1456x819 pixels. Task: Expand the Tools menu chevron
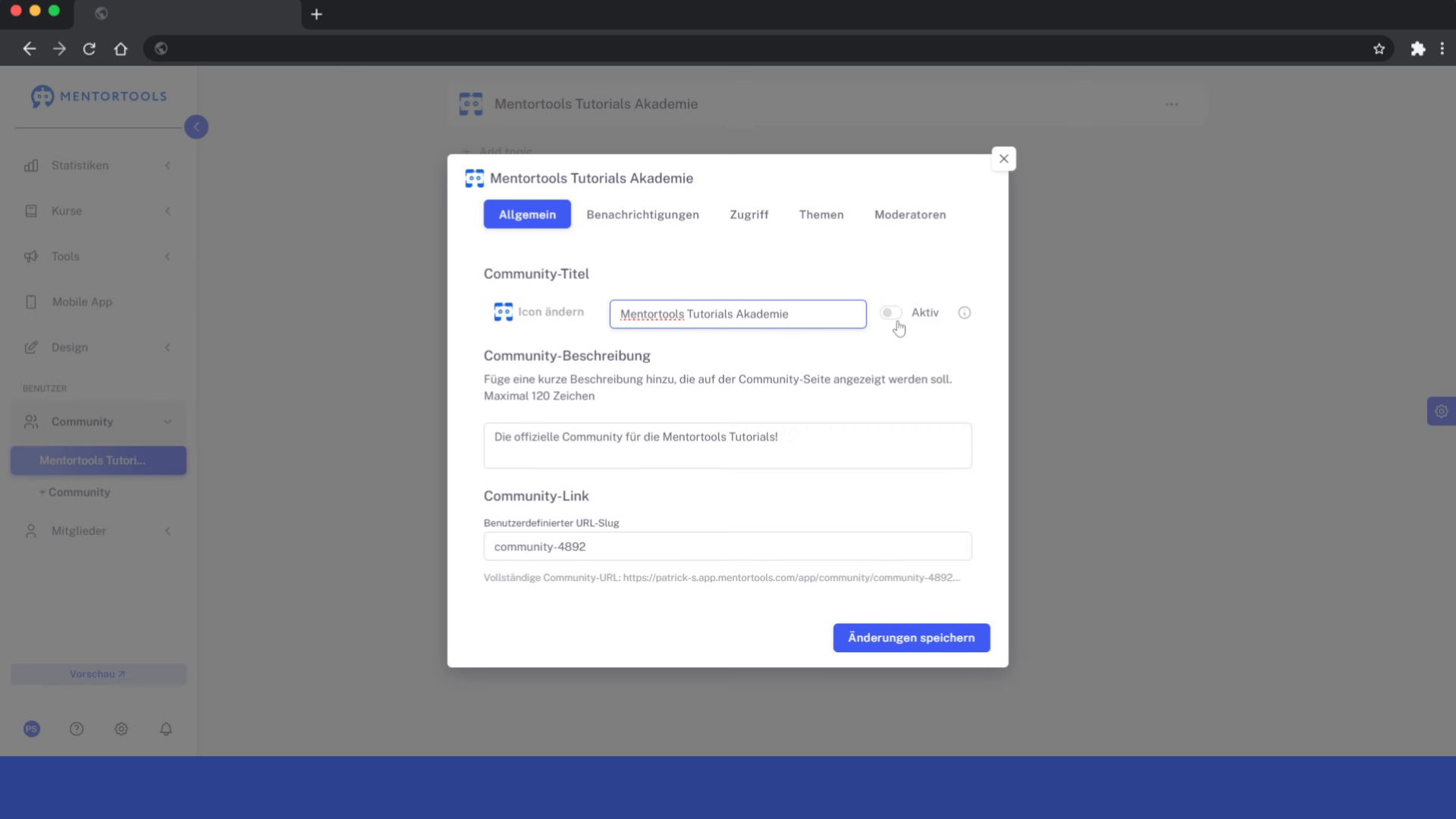[x=168, y=256]
